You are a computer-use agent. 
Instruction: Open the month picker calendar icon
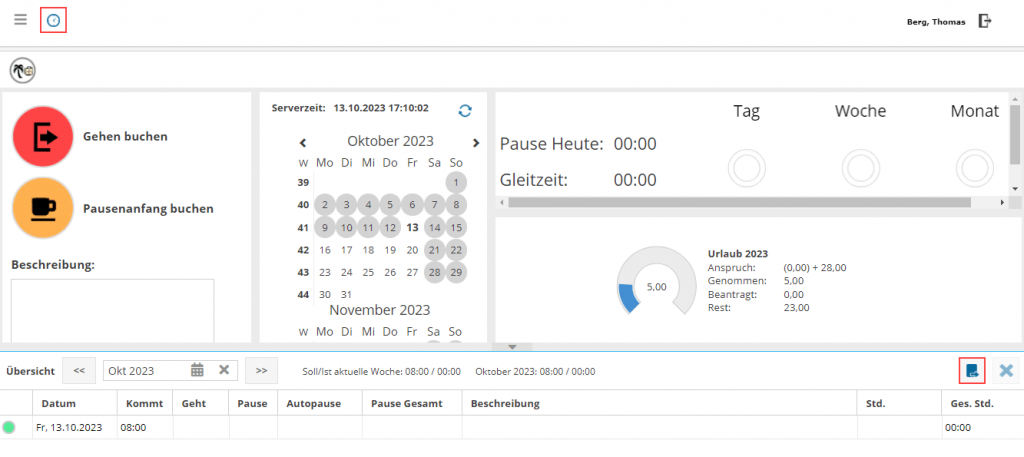pyautogui.click(x=198, y=371)
